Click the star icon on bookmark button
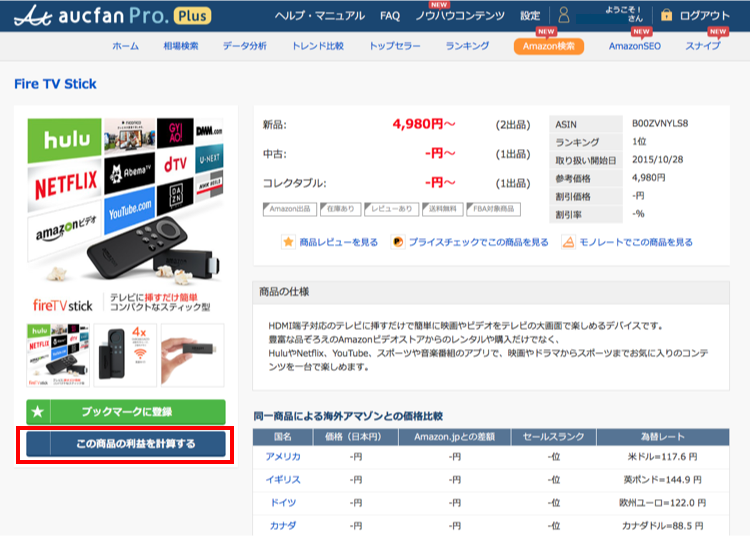 pyautogui.click(x=38, y=411)
